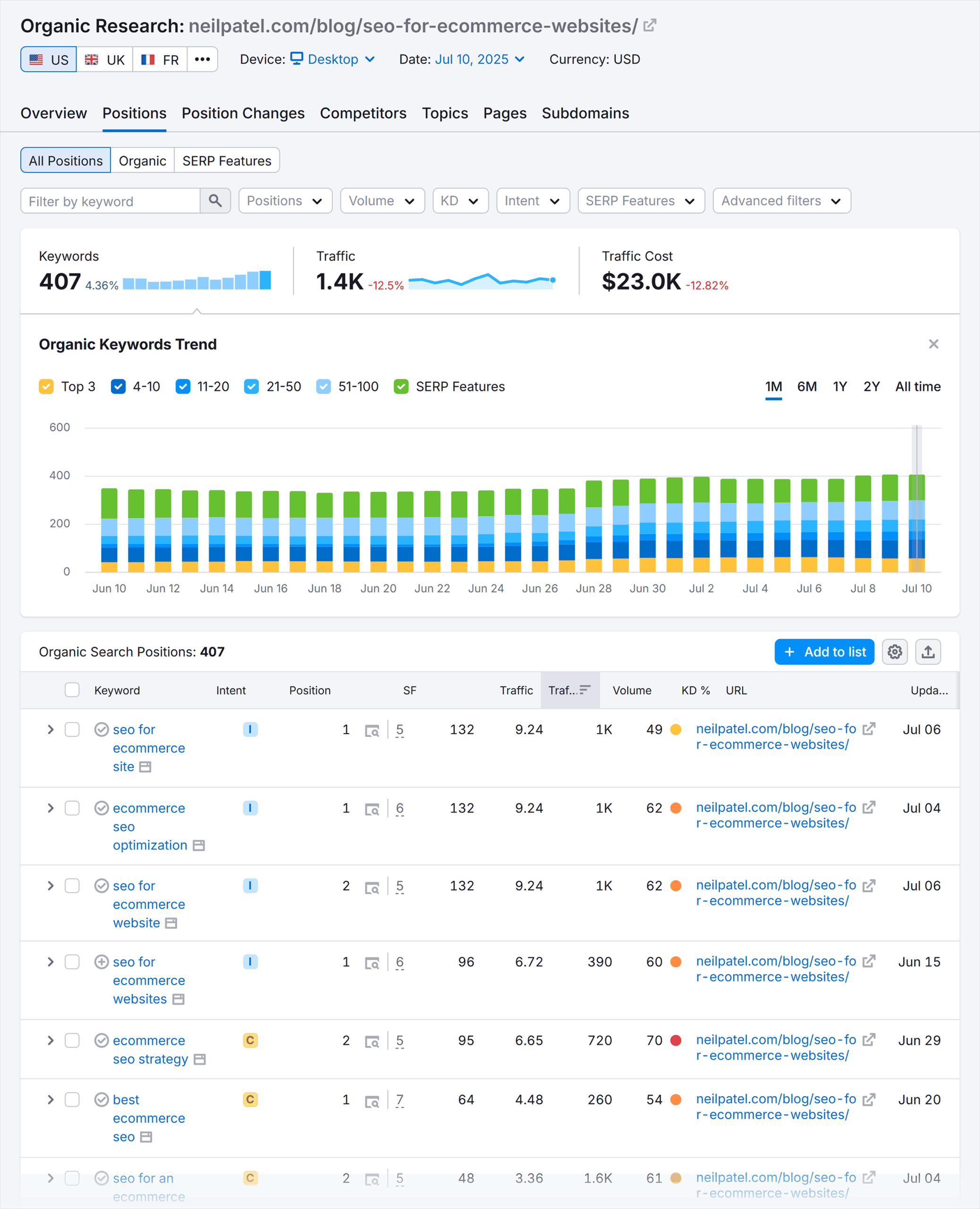Image resolution: width=980 pixels, height=1209 pixels.
Task: Switch to the Subdomains tab
Action: (x=586, y=113)
